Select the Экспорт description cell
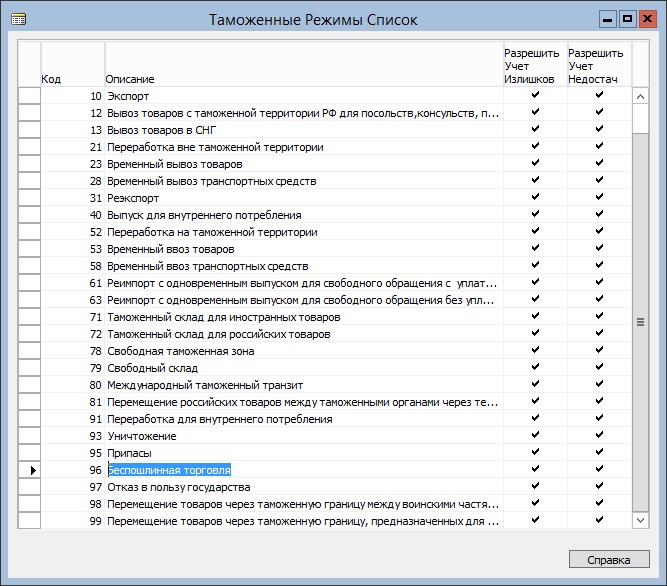 click(304, 96)
